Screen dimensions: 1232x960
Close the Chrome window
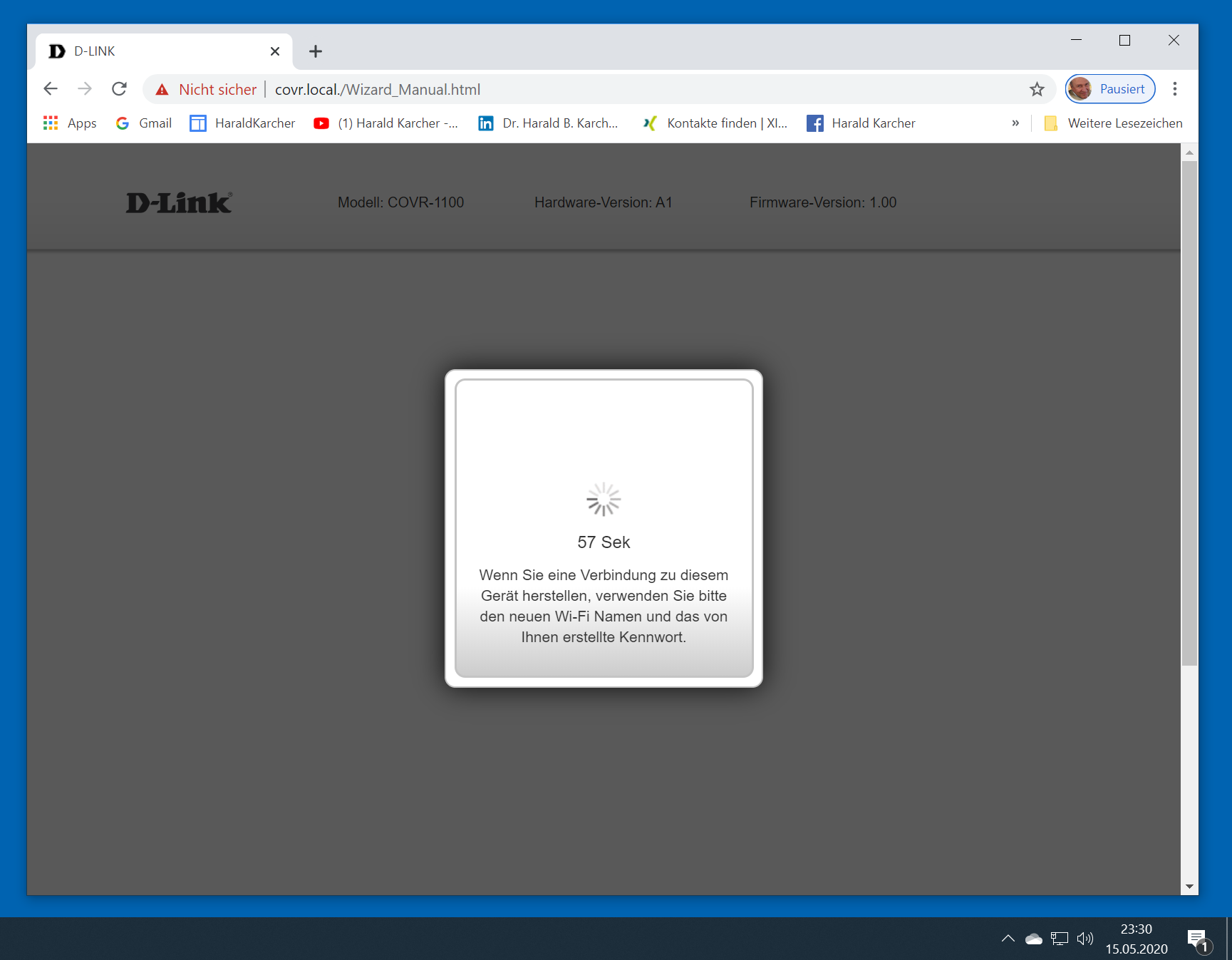pyautogui.click(x=1174, y=40)
